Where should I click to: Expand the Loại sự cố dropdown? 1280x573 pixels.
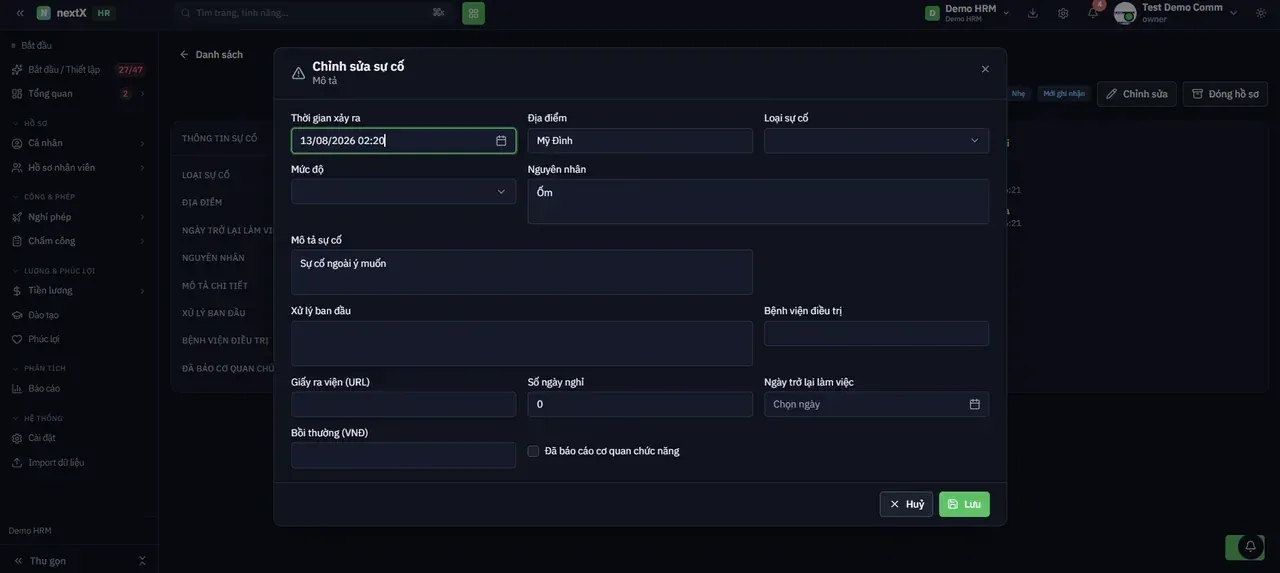[877, 141]
